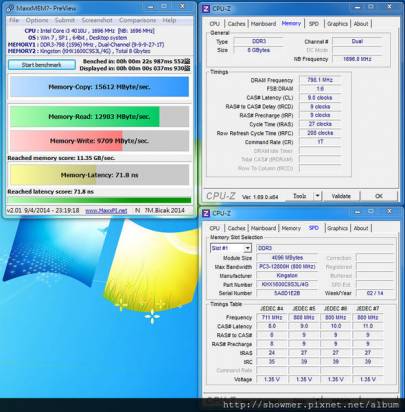Switch to Memory tab in bottom CPU-Z window

pyautogui.click(x=291, y=228)
